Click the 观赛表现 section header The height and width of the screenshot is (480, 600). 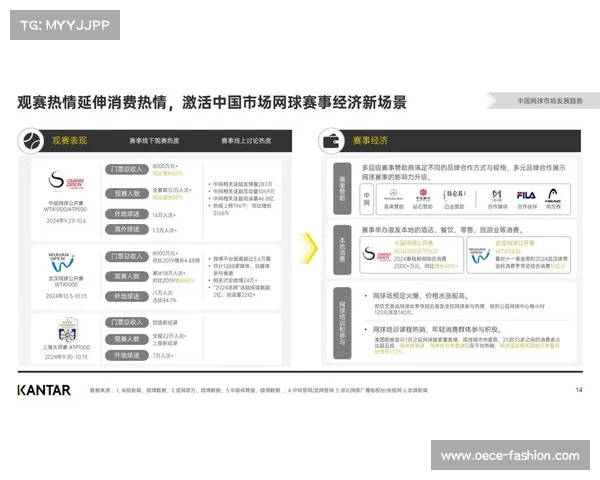point(70,140)
